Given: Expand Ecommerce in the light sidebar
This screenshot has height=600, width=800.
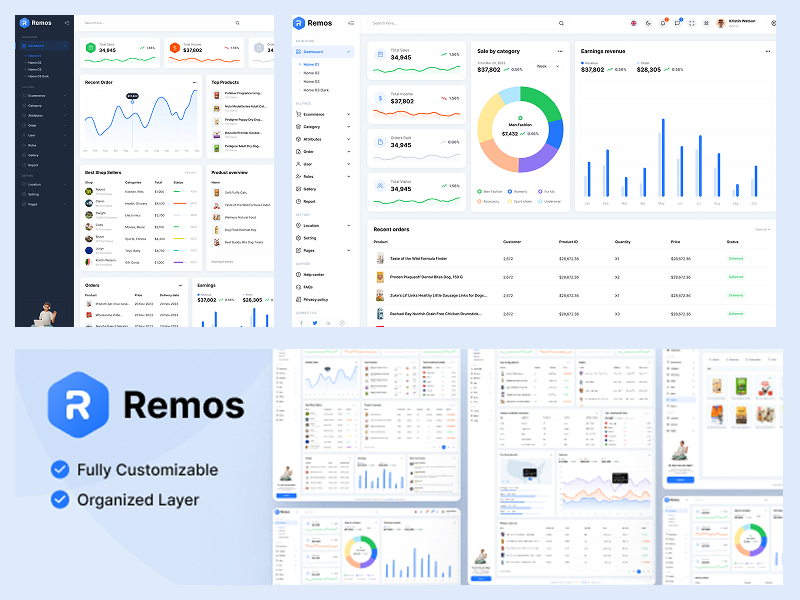Looking at the screenshot, I should point(323,114).
